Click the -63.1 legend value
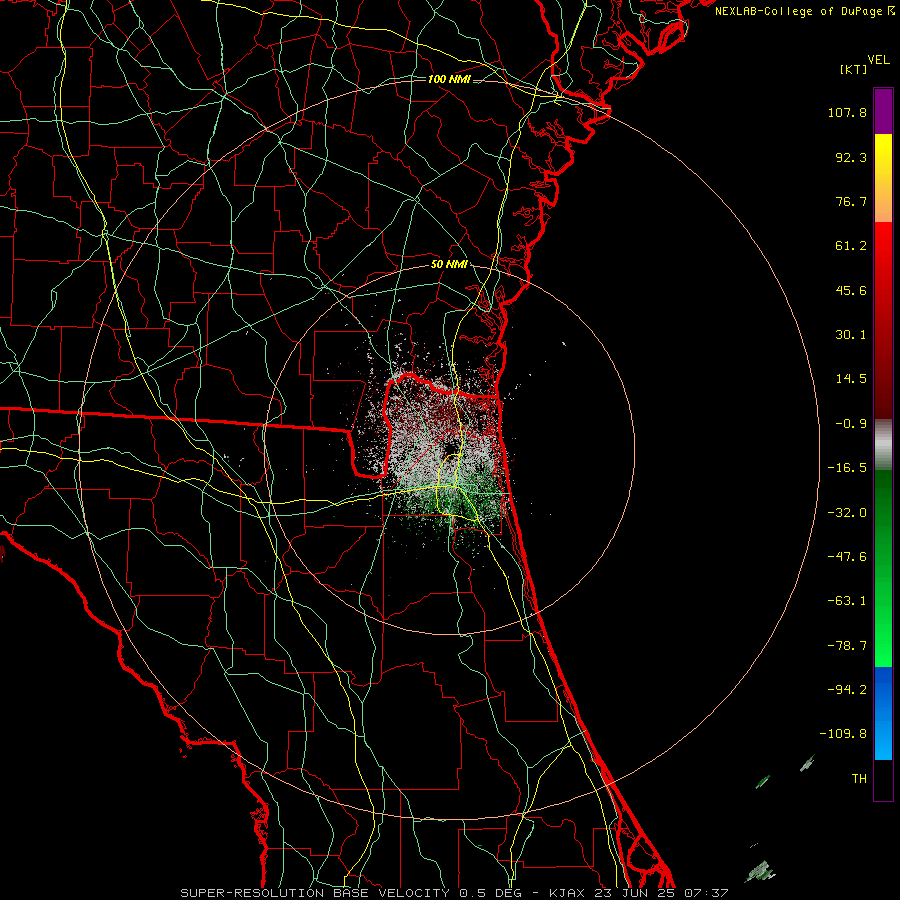900x900 pixels. click(x=847, y=601)
